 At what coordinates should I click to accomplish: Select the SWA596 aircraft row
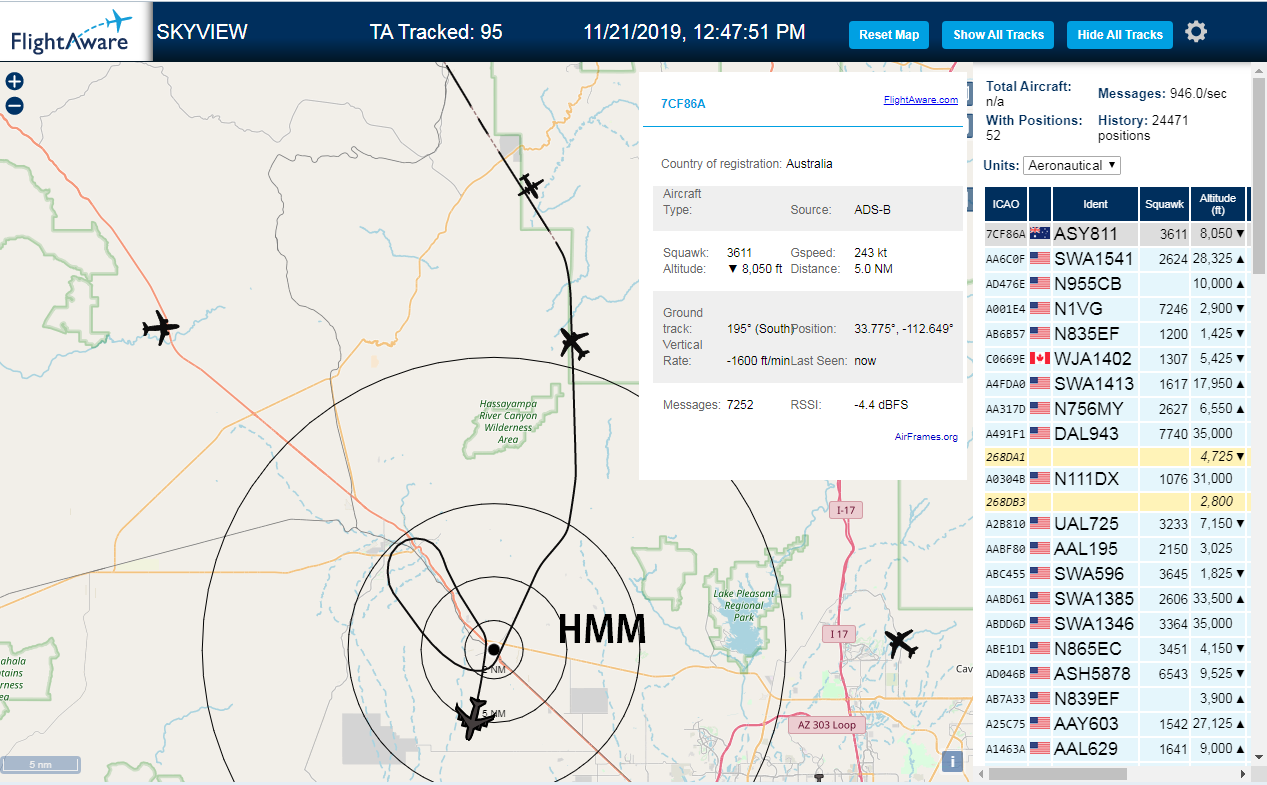(1116, 574)
